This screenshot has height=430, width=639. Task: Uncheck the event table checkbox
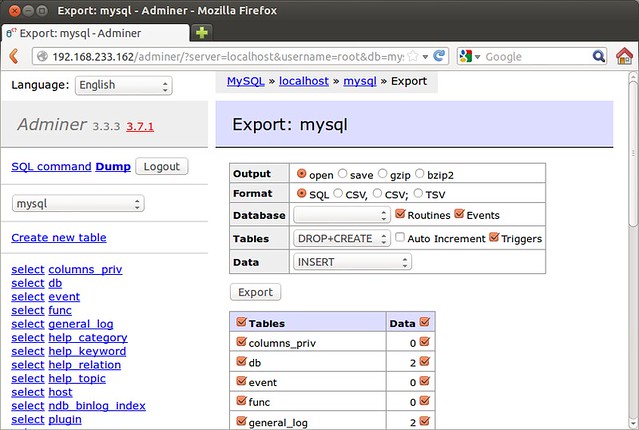pos(241,381)
